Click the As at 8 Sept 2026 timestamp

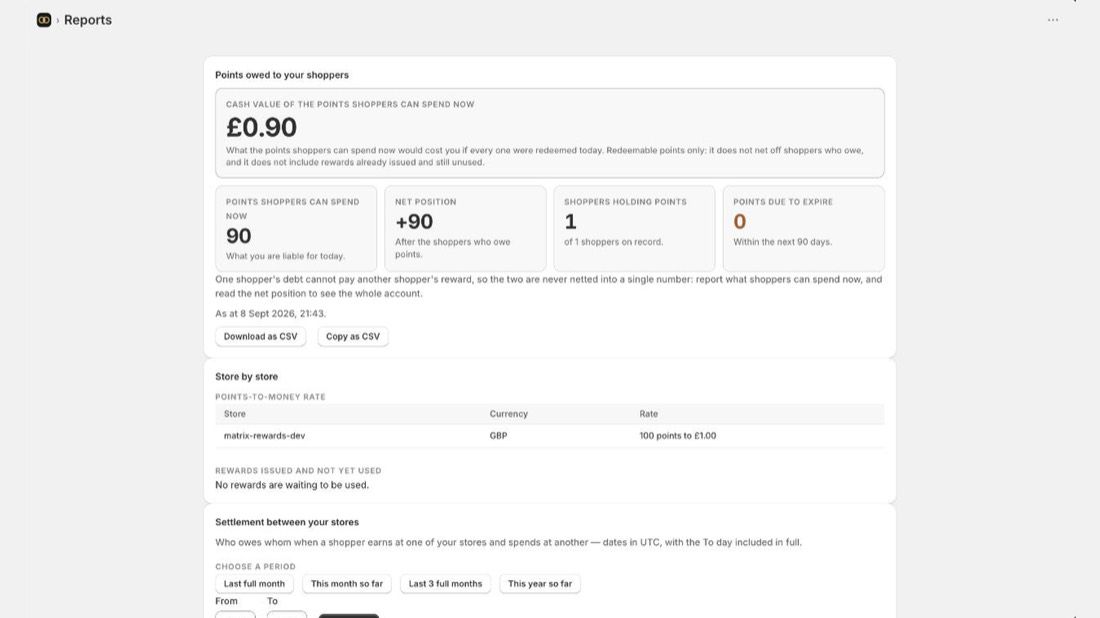(270, 314)
